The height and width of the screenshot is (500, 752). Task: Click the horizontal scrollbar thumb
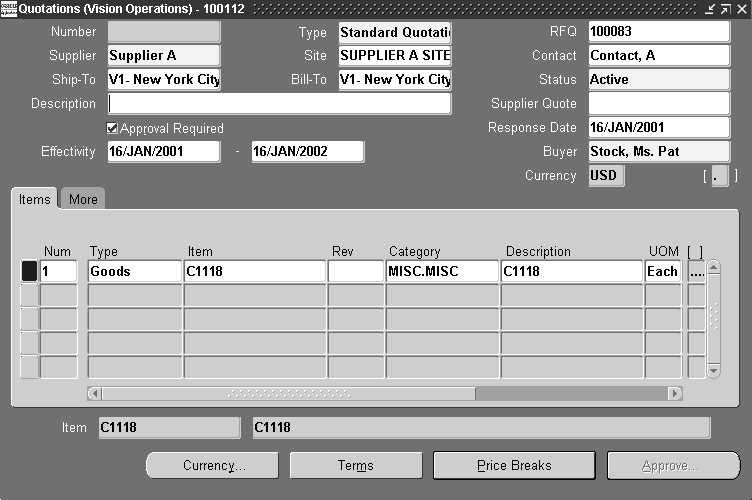tap(289, 394)
